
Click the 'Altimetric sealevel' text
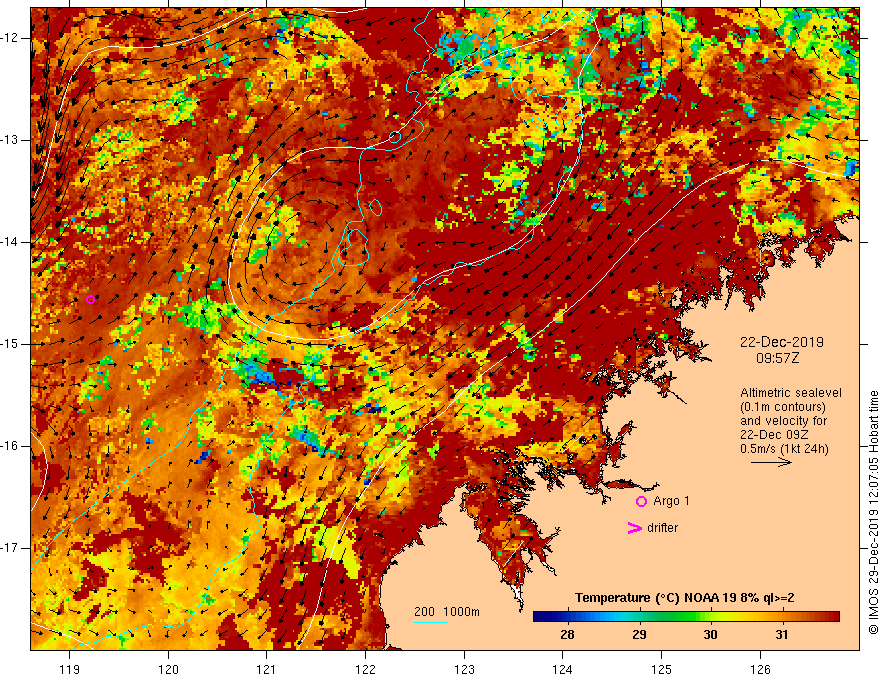791,393
